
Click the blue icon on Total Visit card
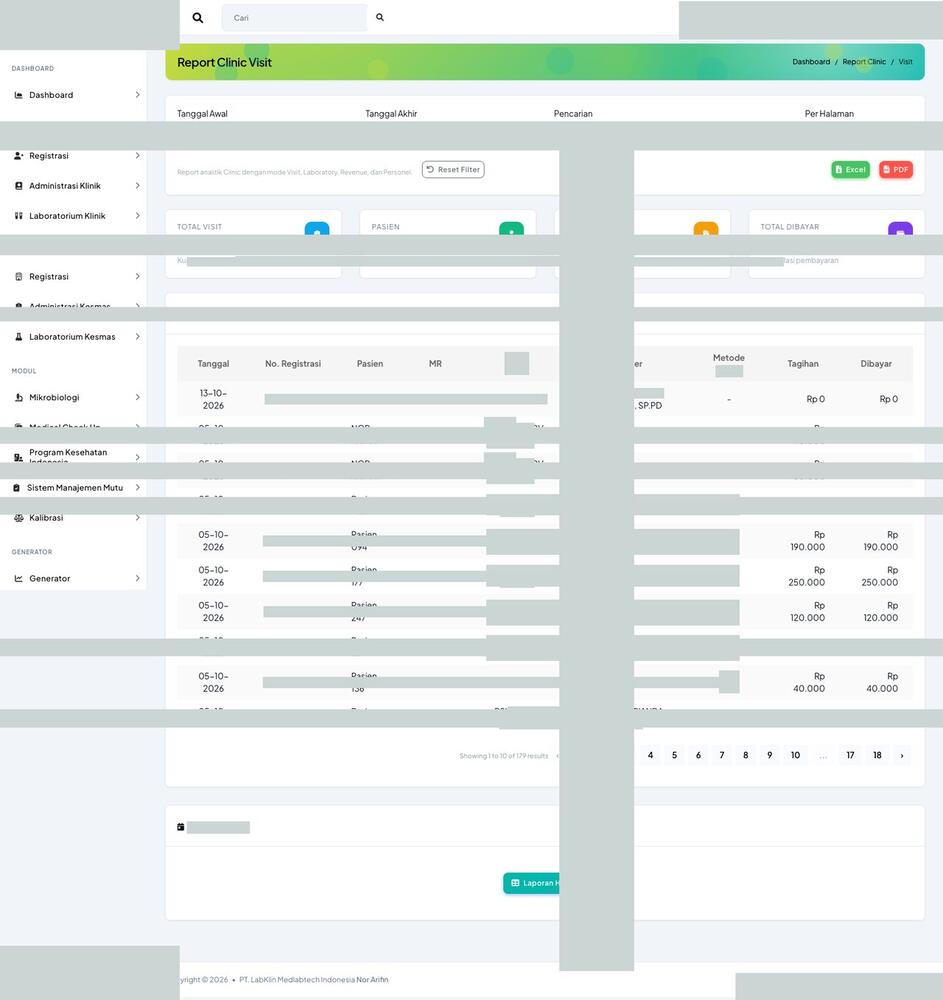tap(317, 228)
